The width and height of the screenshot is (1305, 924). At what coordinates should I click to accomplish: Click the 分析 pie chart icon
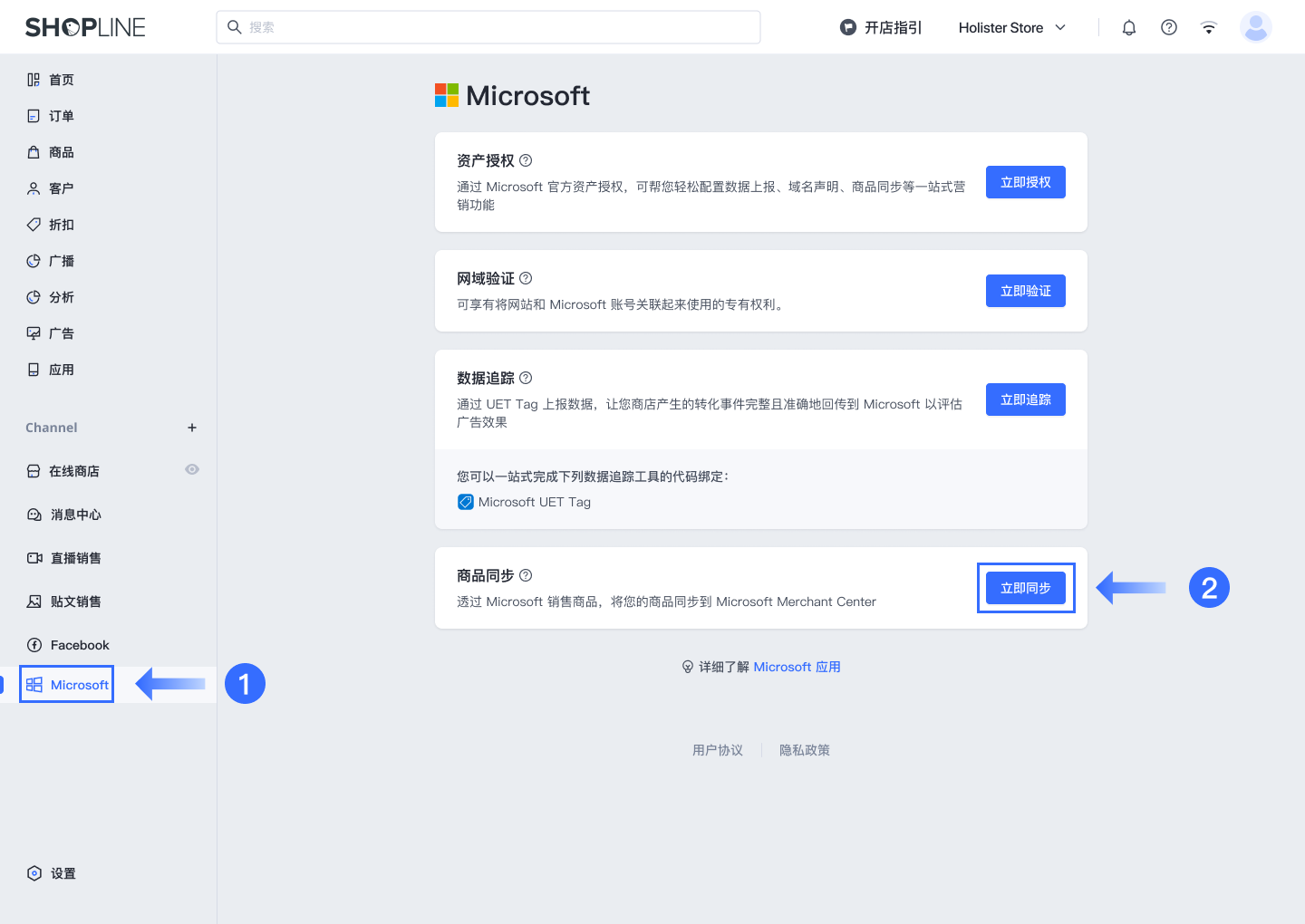click(34, 297)
